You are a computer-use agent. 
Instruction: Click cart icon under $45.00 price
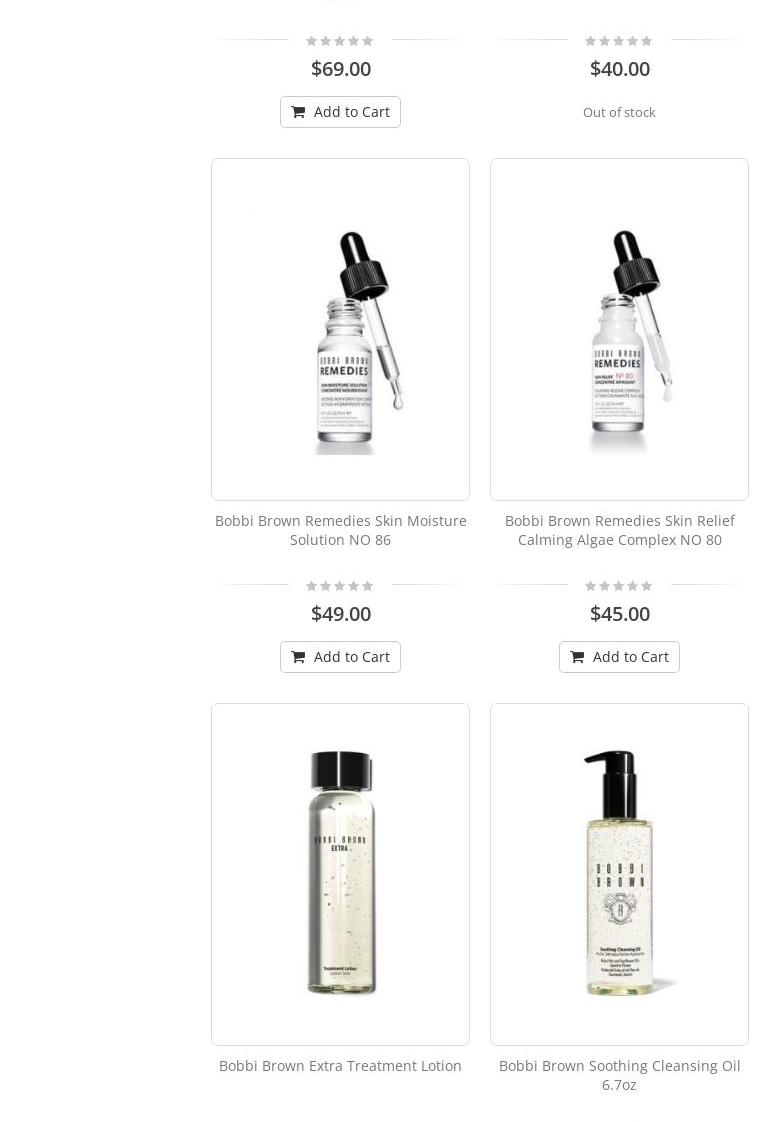[x=577, y=657]
